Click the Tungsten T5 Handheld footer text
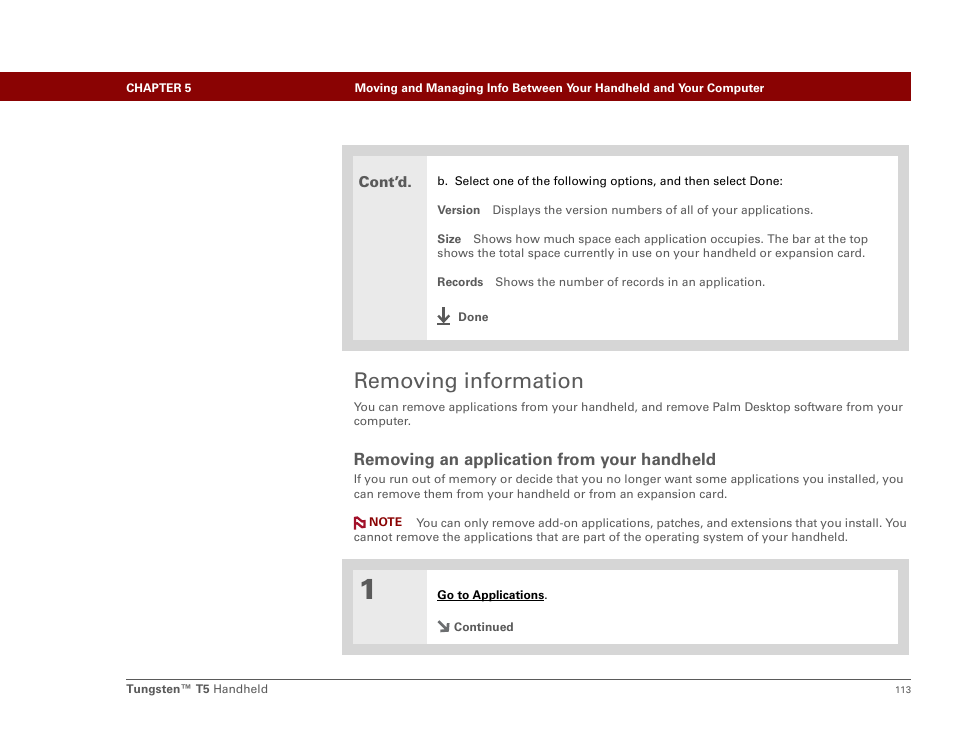This screenshot has height=738, width=954. pyautogui.click(x=197, y=689)
